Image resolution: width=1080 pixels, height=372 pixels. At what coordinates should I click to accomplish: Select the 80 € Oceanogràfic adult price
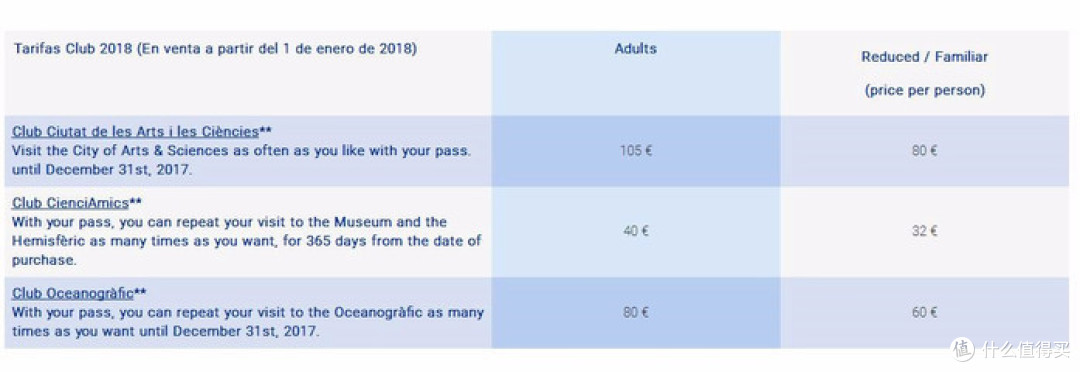pos(635,312)
